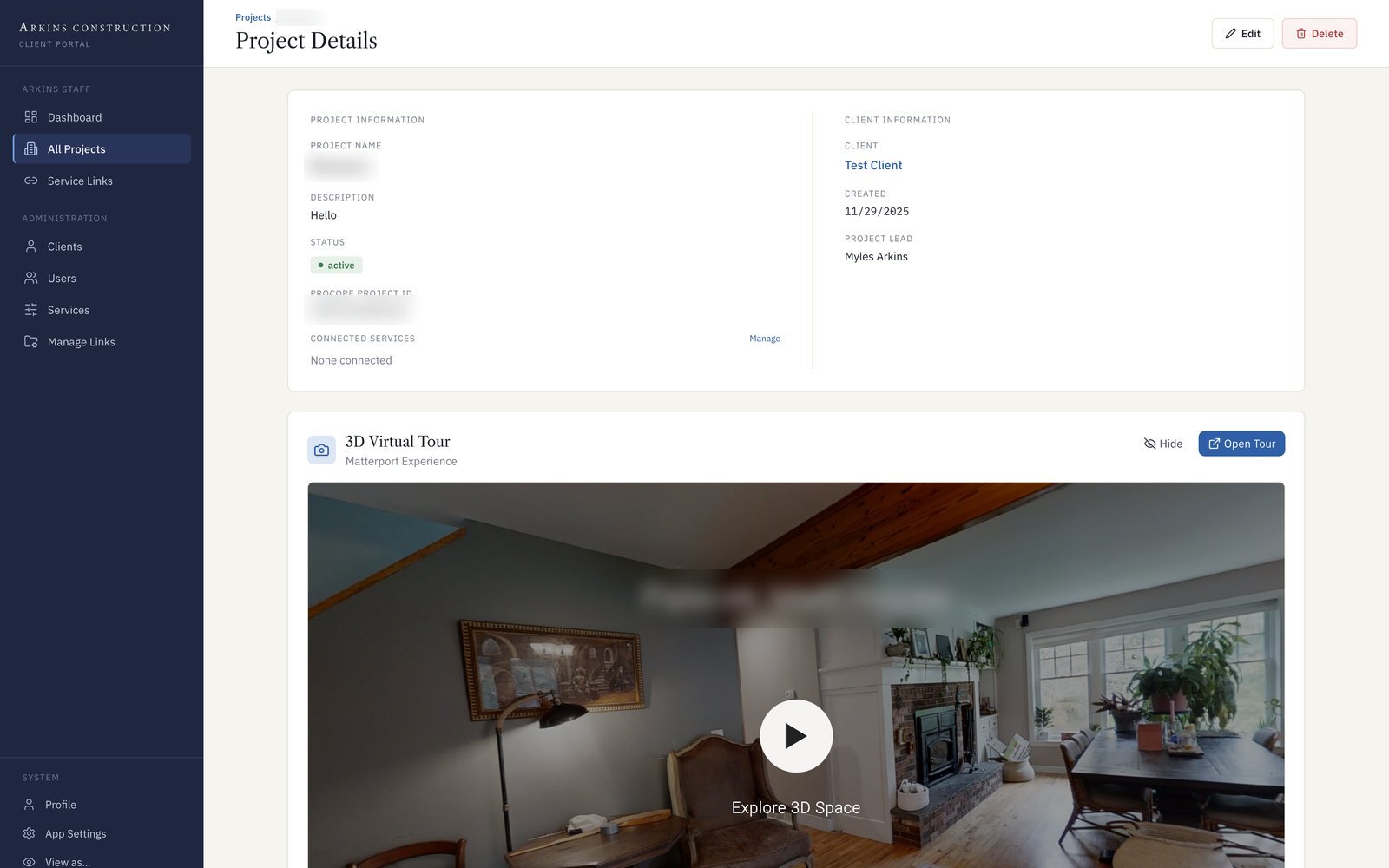Click the Users group icon
Viewport: 1389px width, 868px height.
click(x=31, y=278)
